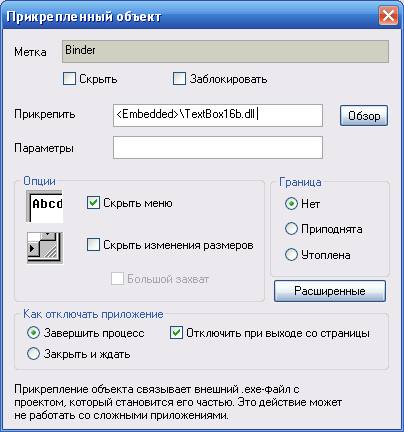Click the disabled Большой захват checkbox

point(117,279)
